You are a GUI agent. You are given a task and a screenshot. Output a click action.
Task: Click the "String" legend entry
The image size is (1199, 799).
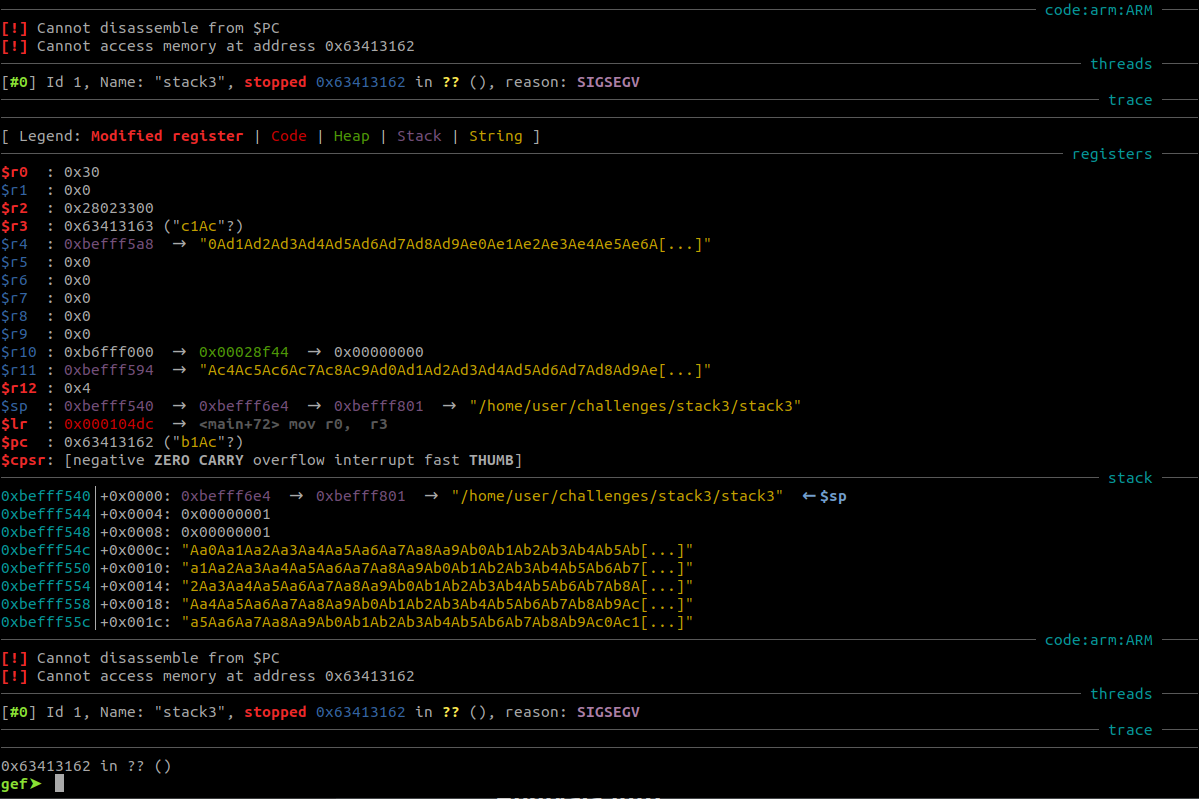tap(495, 136)
